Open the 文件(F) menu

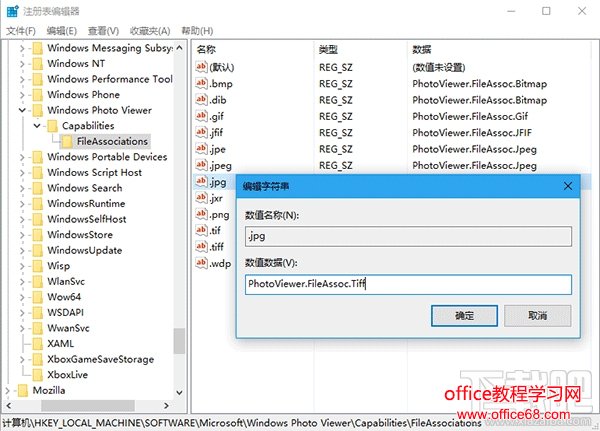[x=21, y=31]
